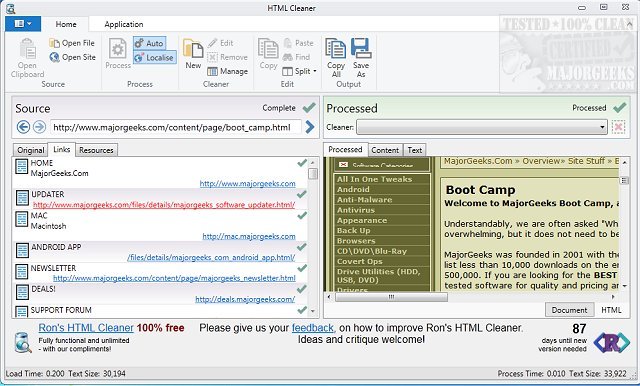Click the links list vertical scrollbar thumb
640x386 pixels.
click(x=313, y=173)
